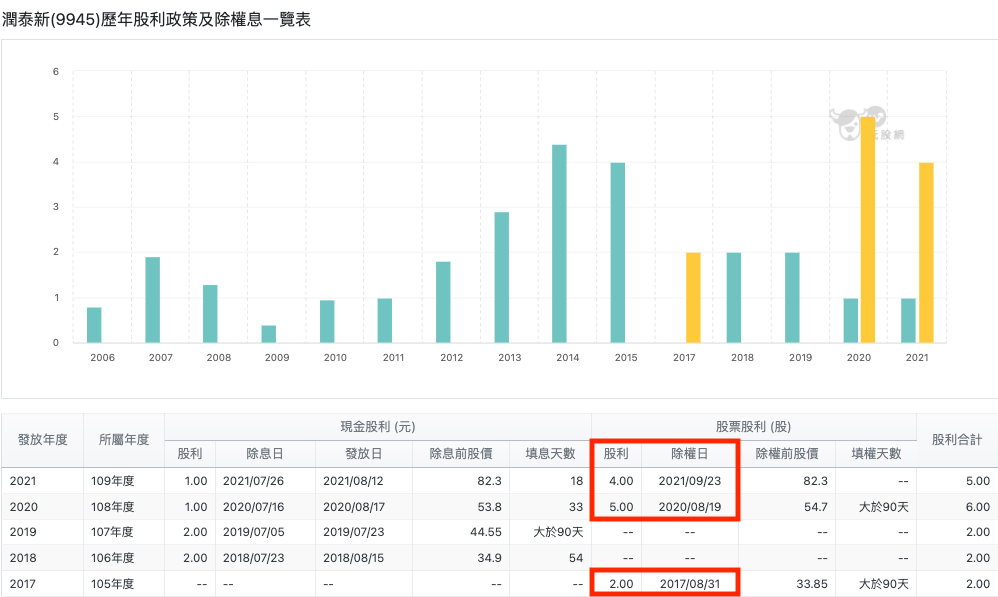Click the 除權前股價 column header

(x=787, y=454)
